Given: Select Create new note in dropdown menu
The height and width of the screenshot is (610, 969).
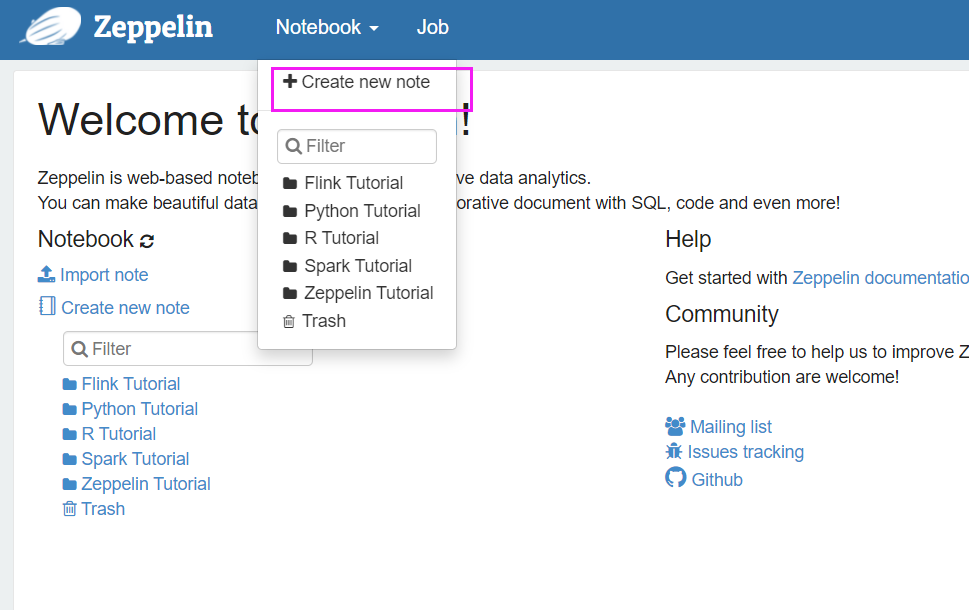Looking at the screenshot, I should 365,82.
